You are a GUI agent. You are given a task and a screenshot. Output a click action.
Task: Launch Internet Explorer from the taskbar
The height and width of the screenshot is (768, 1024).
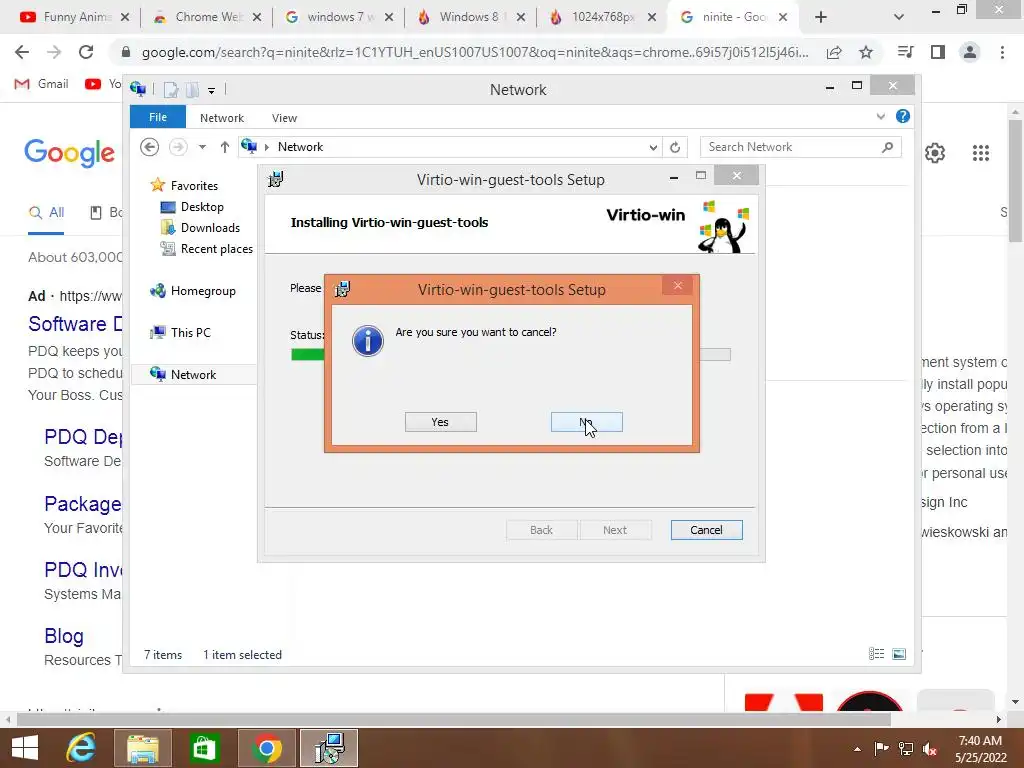(x=81, y=748)
